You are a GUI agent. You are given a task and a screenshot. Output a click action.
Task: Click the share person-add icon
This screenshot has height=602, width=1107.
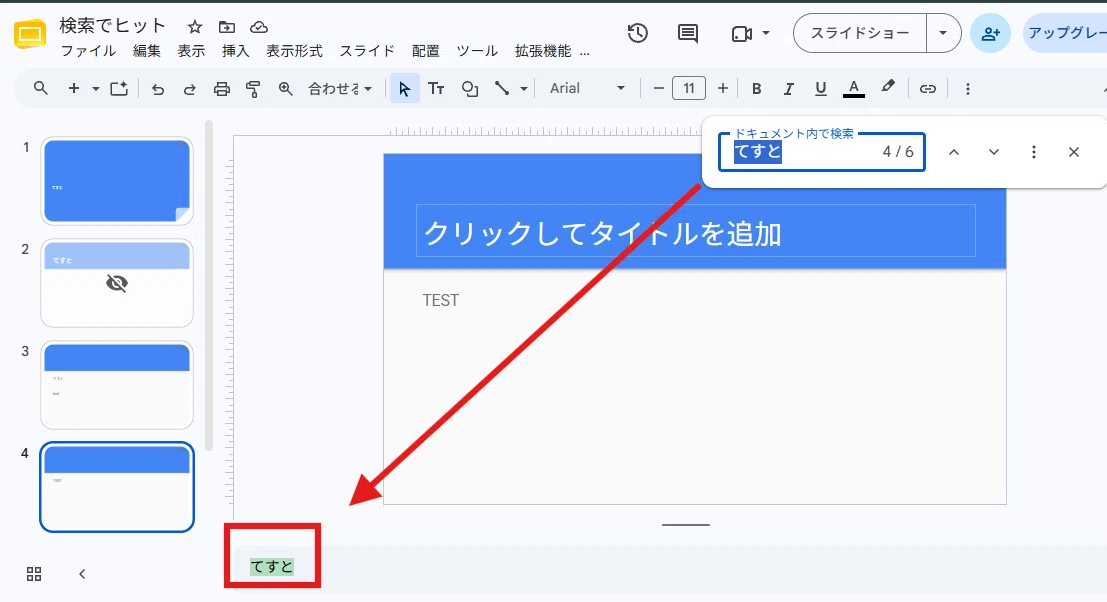(x=991, y=33)
